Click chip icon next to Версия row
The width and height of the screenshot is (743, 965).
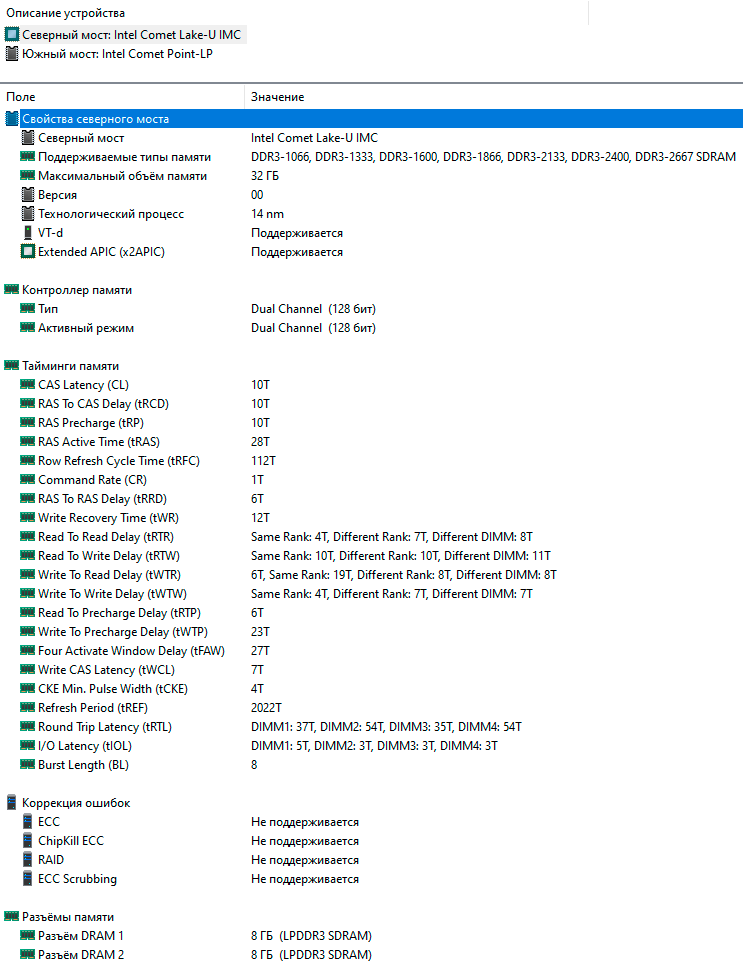tap(28, 194)
